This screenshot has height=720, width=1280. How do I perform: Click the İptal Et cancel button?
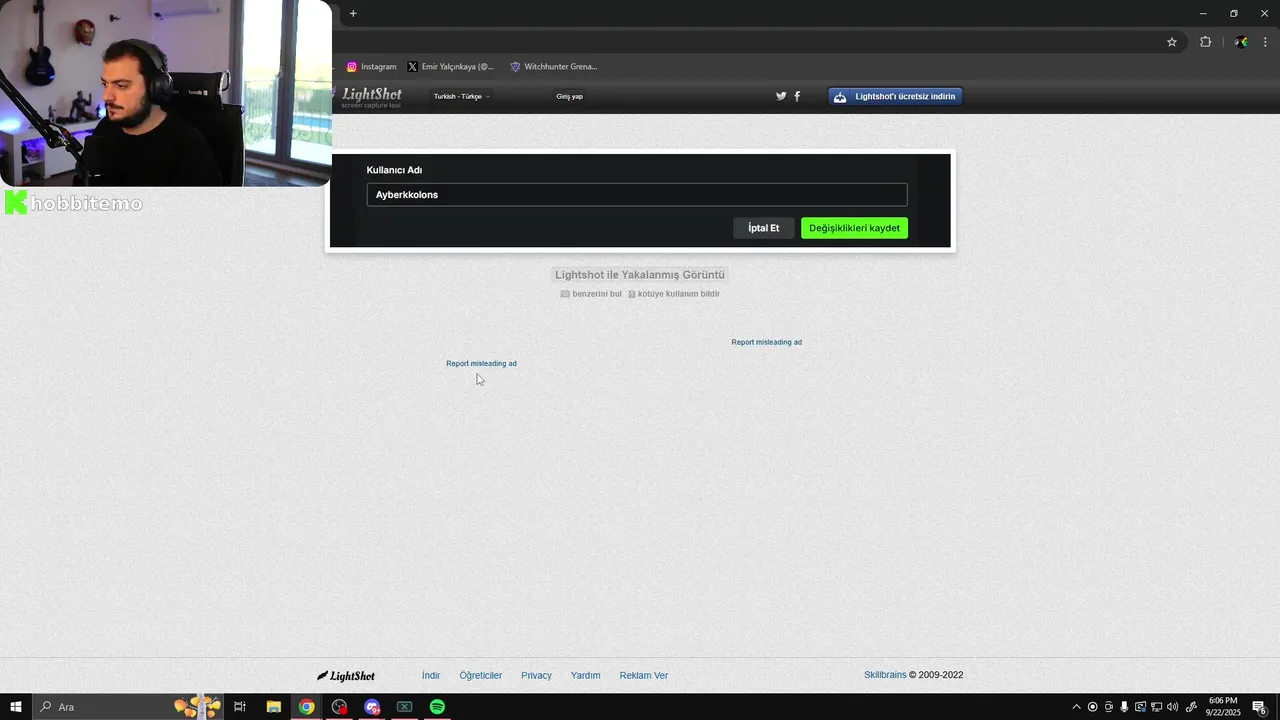click(x=763, y=228)
